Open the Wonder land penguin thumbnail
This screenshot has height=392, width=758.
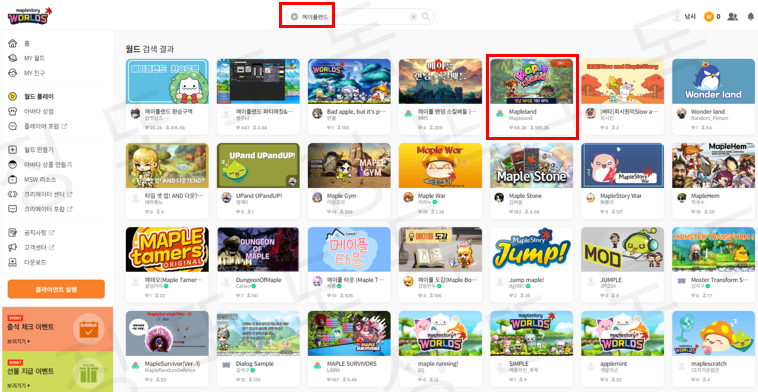[x=714, y=81]
